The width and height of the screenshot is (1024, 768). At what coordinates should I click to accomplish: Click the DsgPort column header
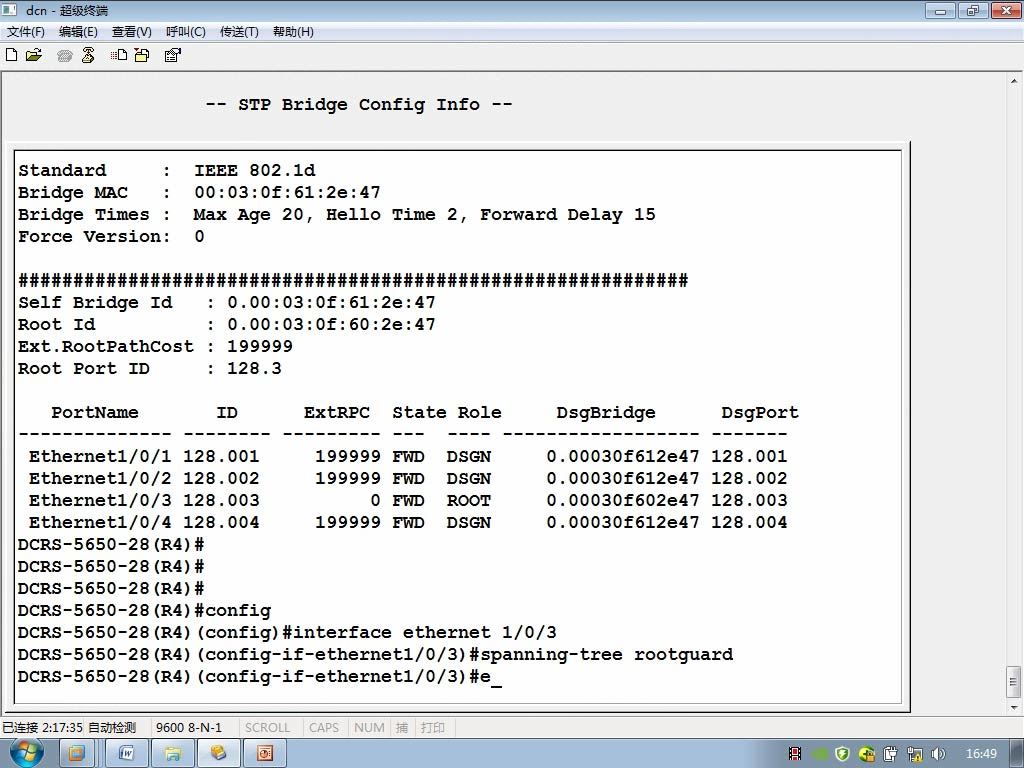760,413
